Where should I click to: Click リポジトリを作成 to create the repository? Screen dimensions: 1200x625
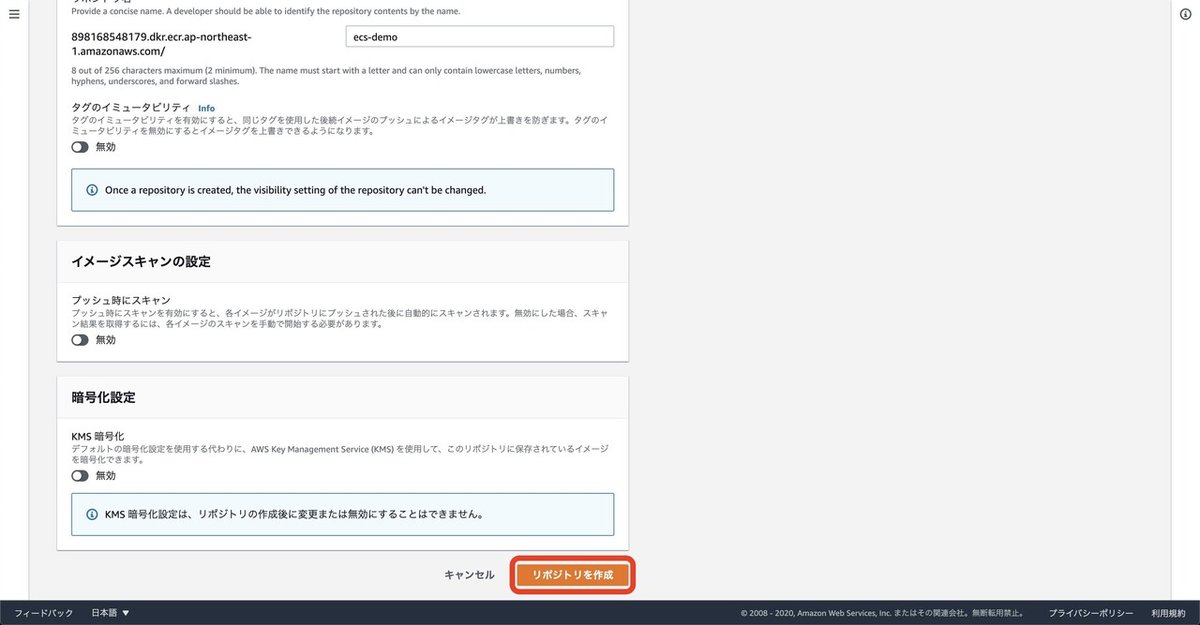(572, 575)
